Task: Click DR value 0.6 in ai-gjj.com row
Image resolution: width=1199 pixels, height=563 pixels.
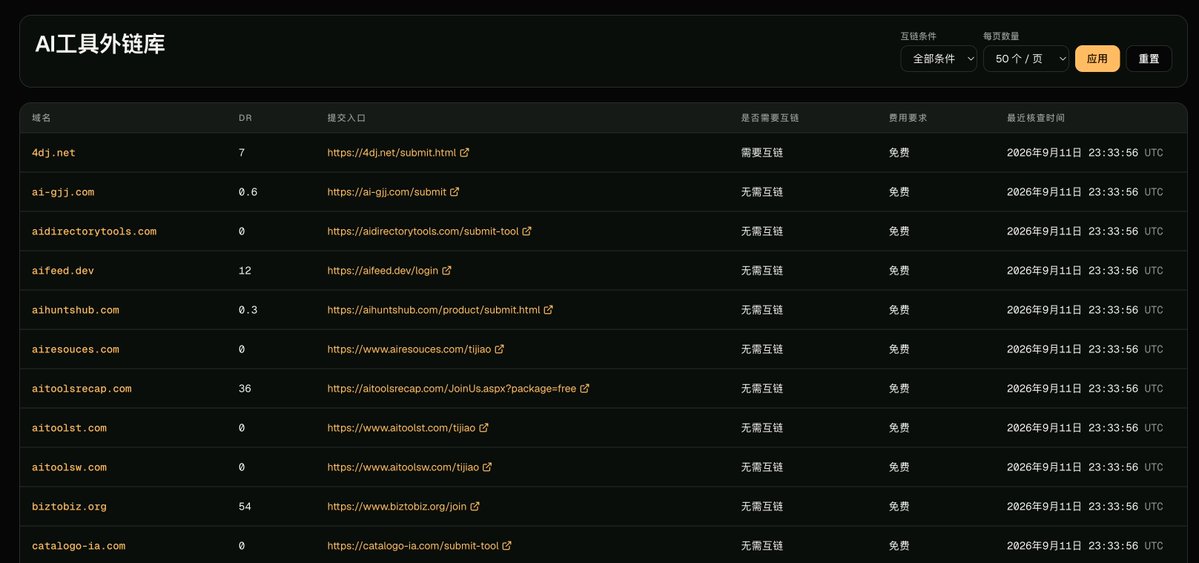Action: point(248,192)
